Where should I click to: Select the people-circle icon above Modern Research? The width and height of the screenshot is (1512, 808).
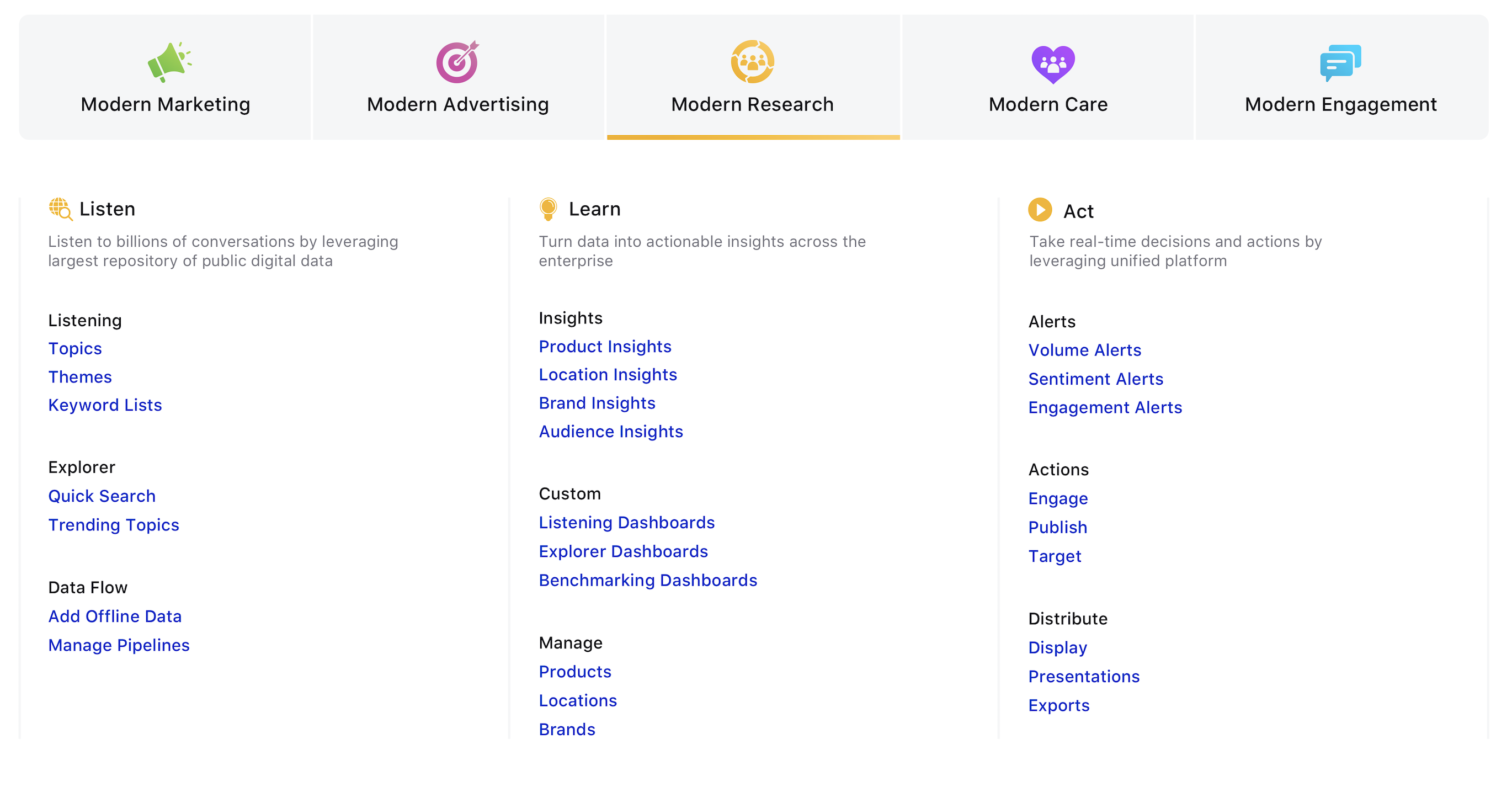(754, 62)
